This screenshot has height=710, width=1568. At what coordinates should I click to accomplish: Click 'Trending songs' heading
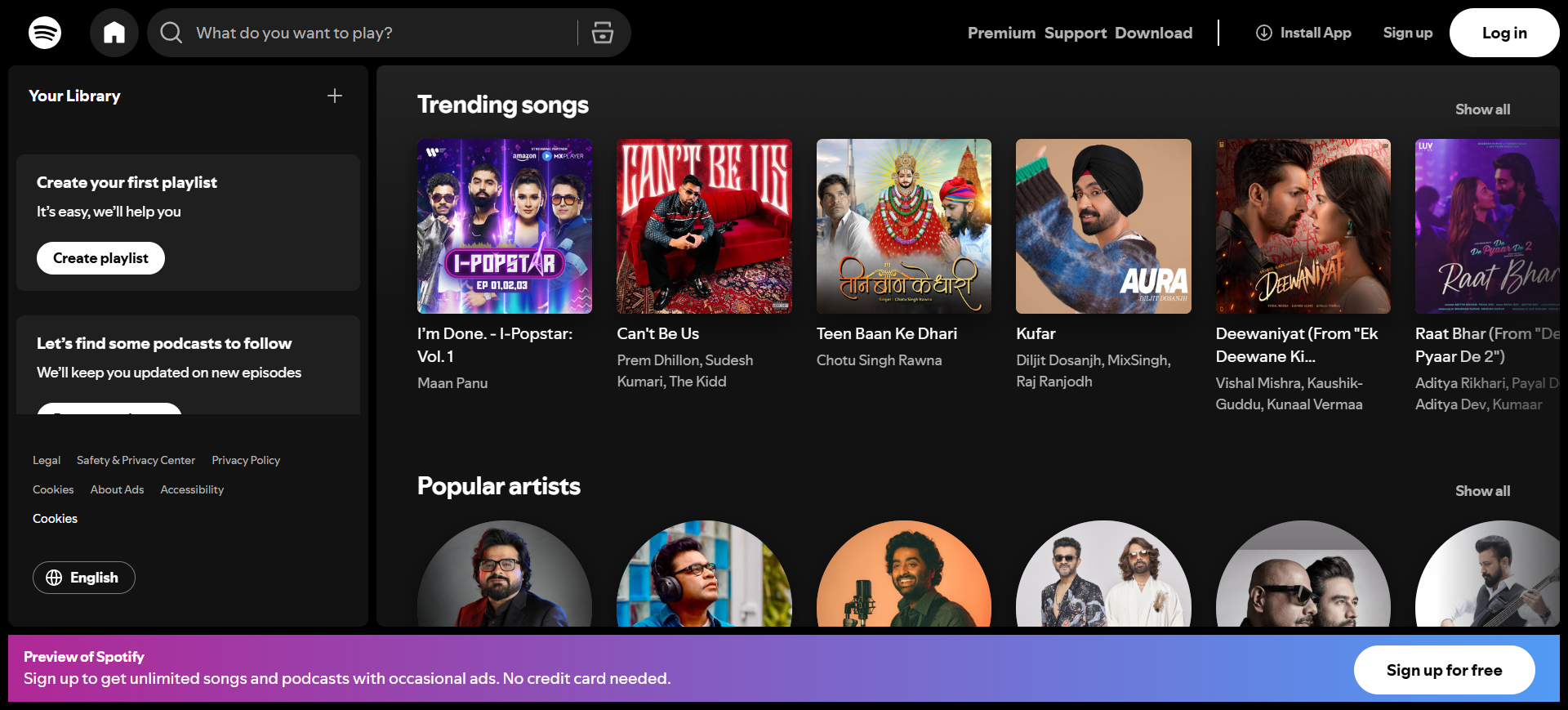tap(503, 105)
